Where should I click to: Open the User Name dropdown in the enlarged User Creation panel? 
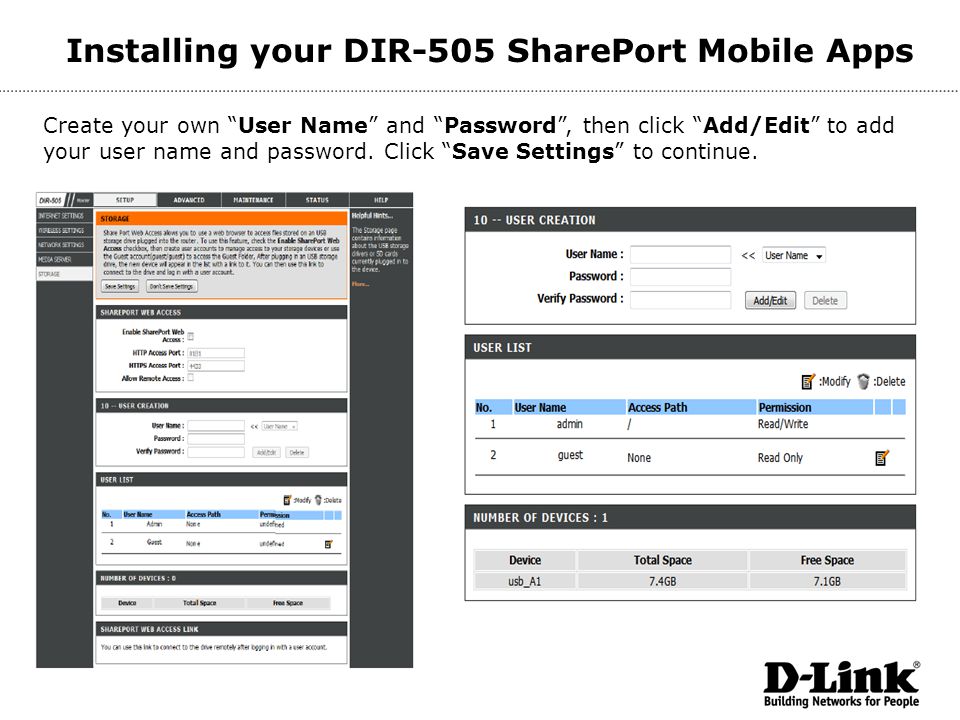[793, 255]
